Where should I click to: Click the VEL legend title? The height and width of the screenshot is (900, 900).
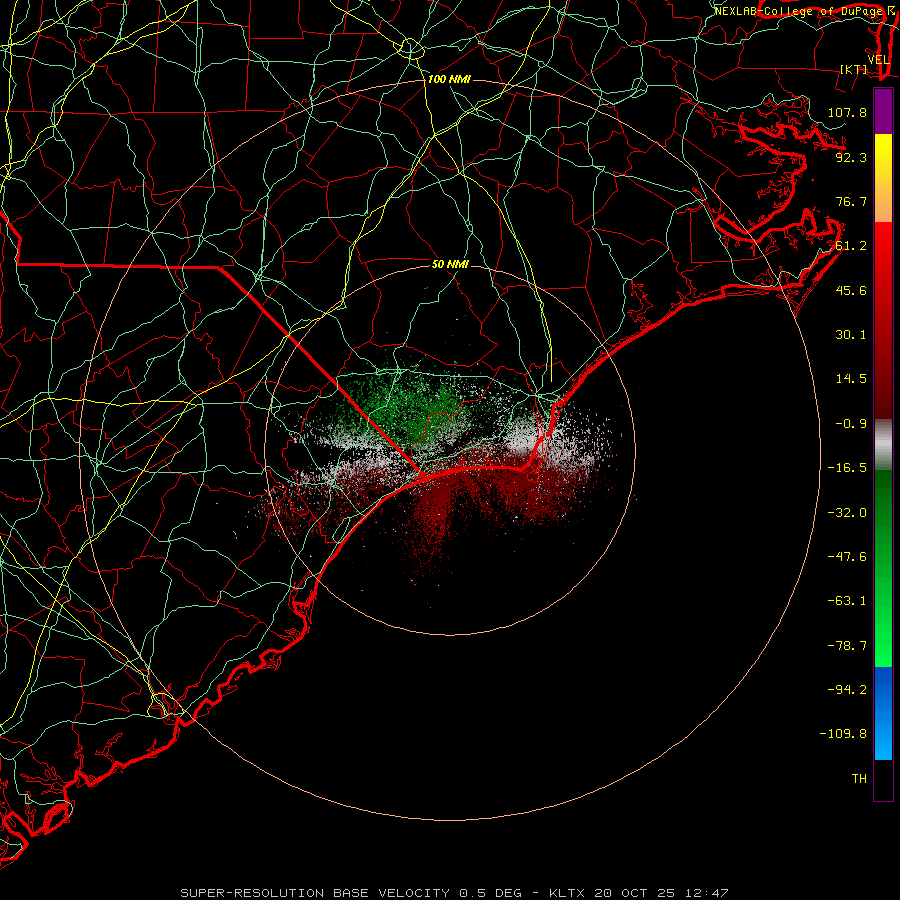(879, 60)
